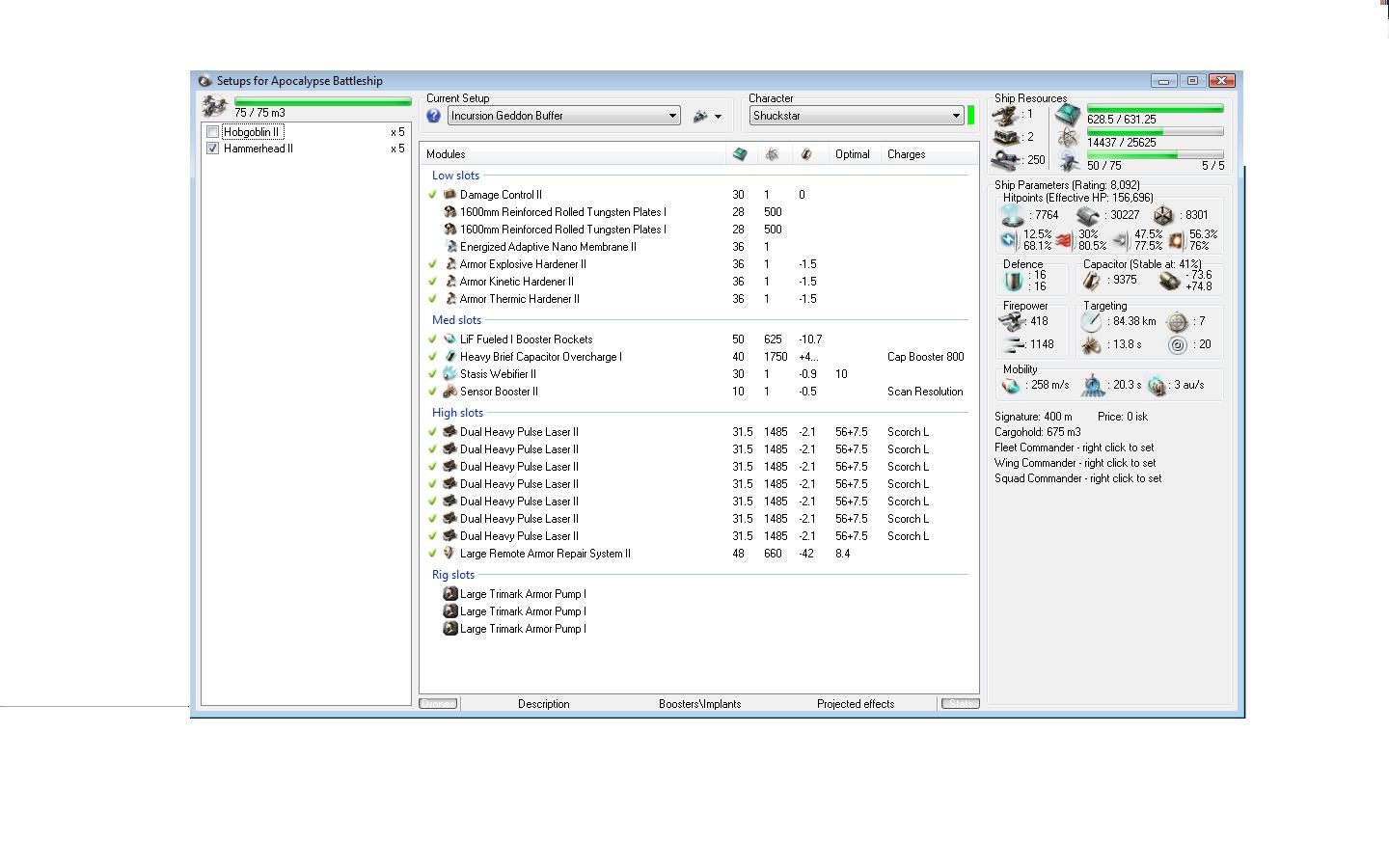Click the Optimal column header
Image resolution: width=1389 pixels, height=868 pixels.
pos(853,154)
